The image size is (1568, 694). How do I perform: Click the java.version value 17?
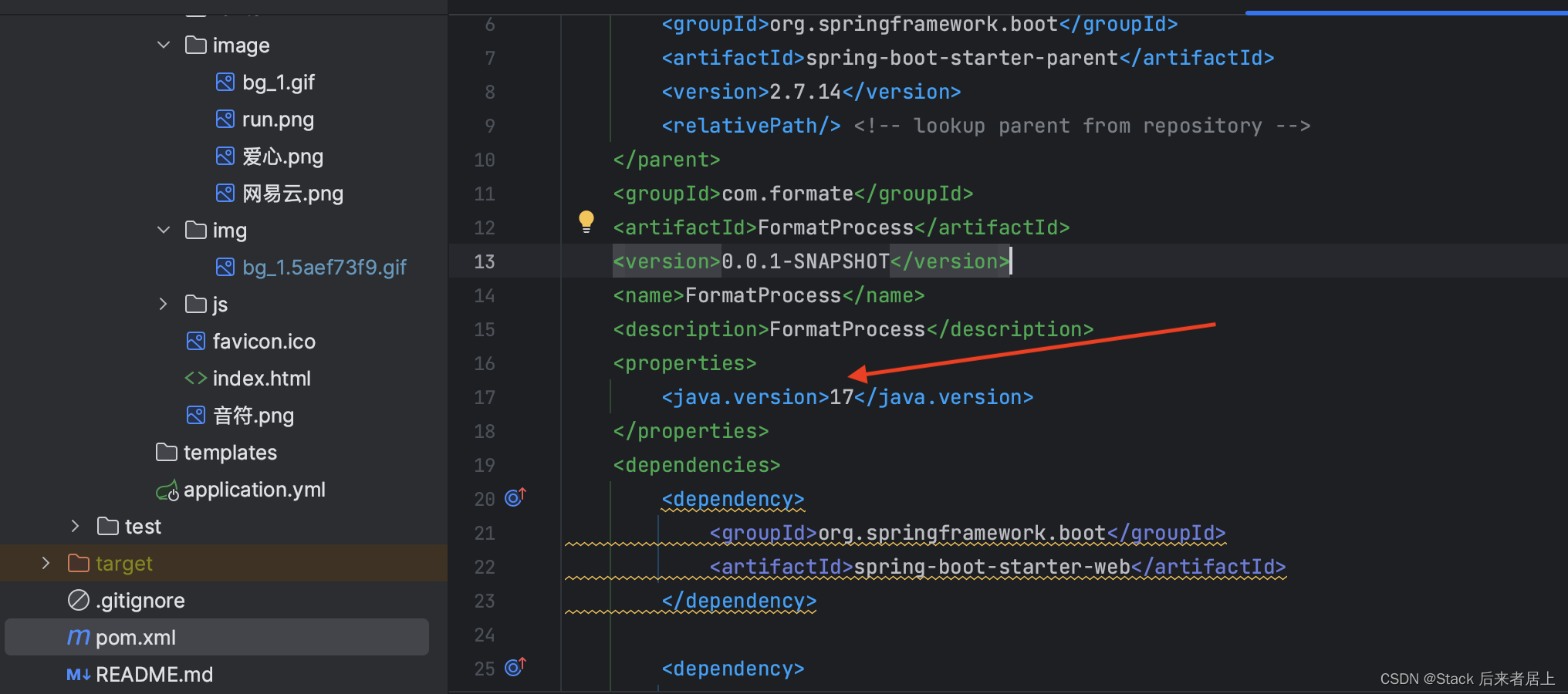(841, 397)
